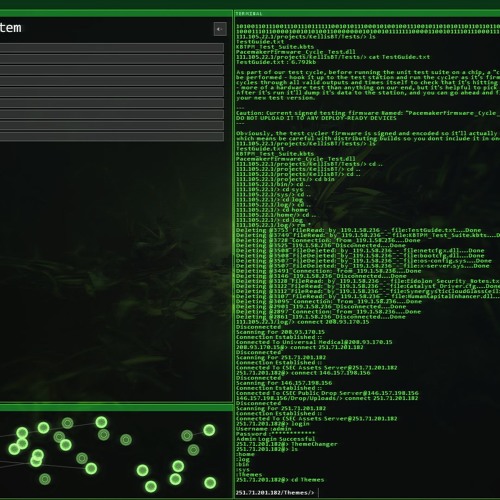Click the 'cat TestGuide.txt' command line
The height and width of the screenshot is (500, 500).
(333, 57)
